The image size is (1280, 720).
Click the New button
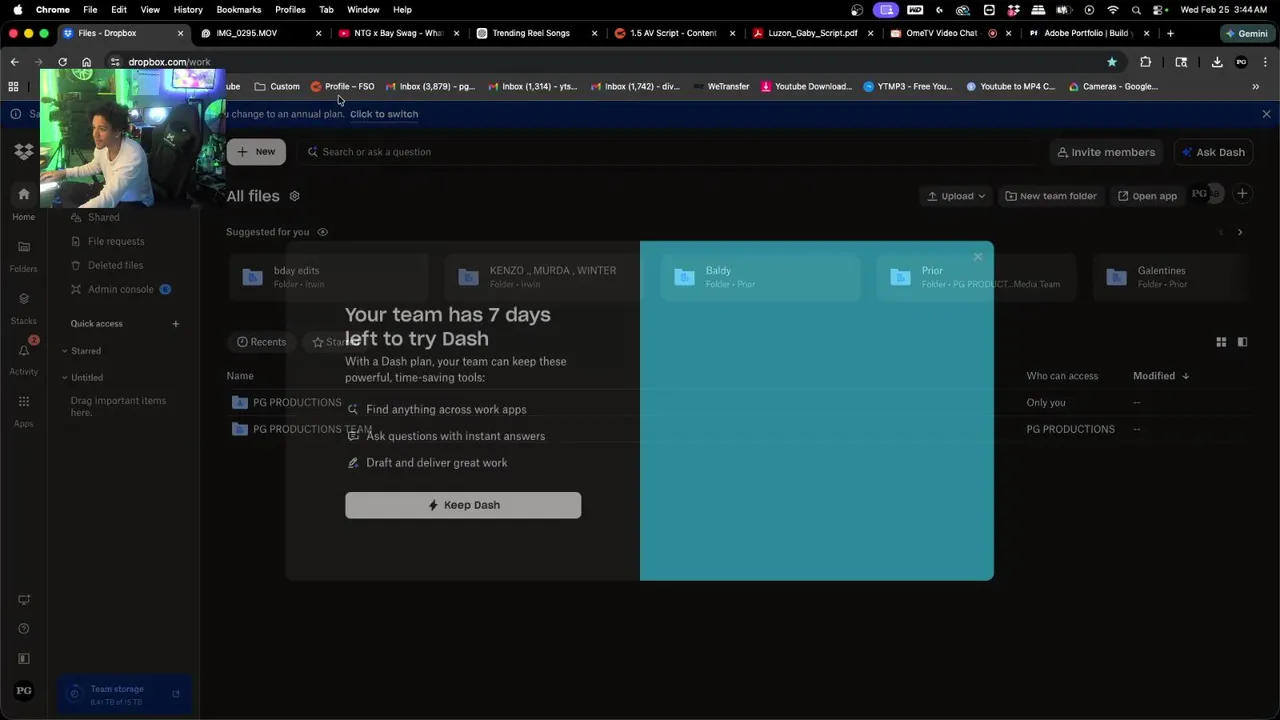[x=256, y=152]
